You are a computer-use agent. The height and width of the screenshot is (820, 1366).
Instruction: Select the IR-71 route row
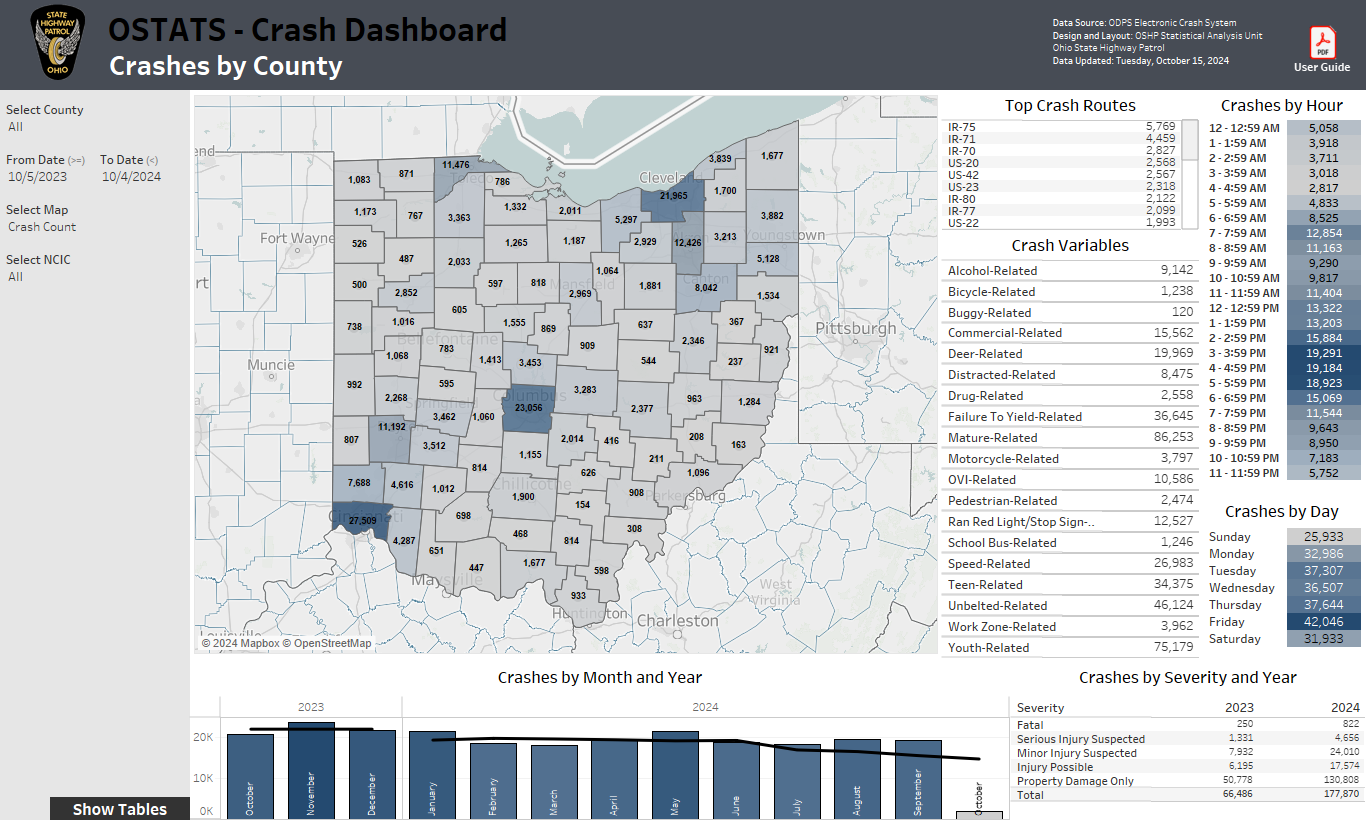tap(1062, 139)
